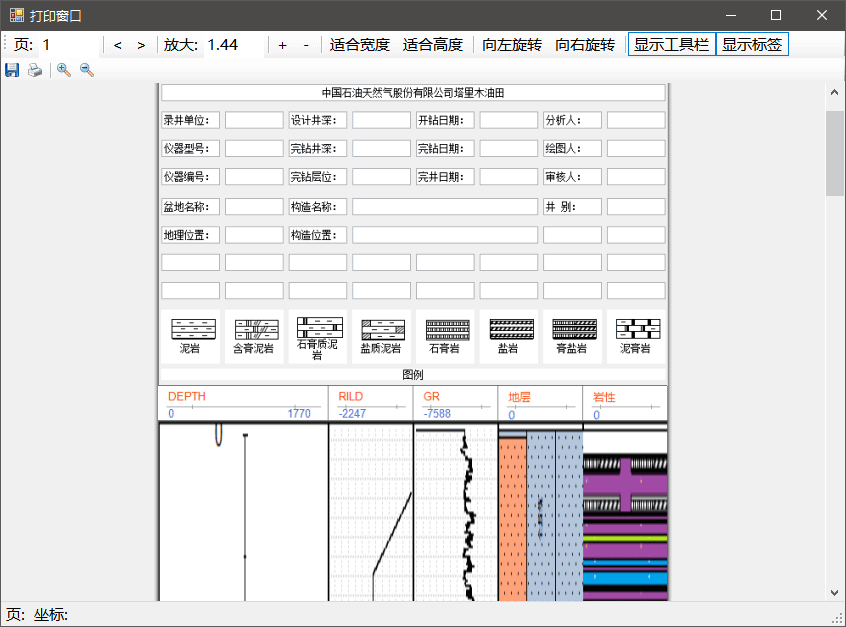Viewport: 846px width, 627px height.
Task: Toggle the 显示工具栏 button
Action: point(672,45)
